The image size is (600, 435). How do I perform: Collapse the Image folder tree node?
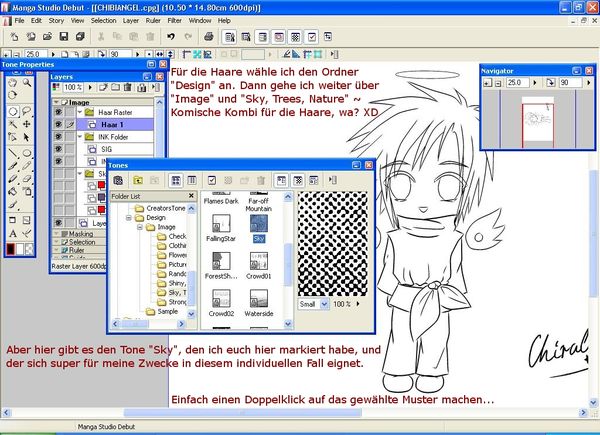[140, 227]
